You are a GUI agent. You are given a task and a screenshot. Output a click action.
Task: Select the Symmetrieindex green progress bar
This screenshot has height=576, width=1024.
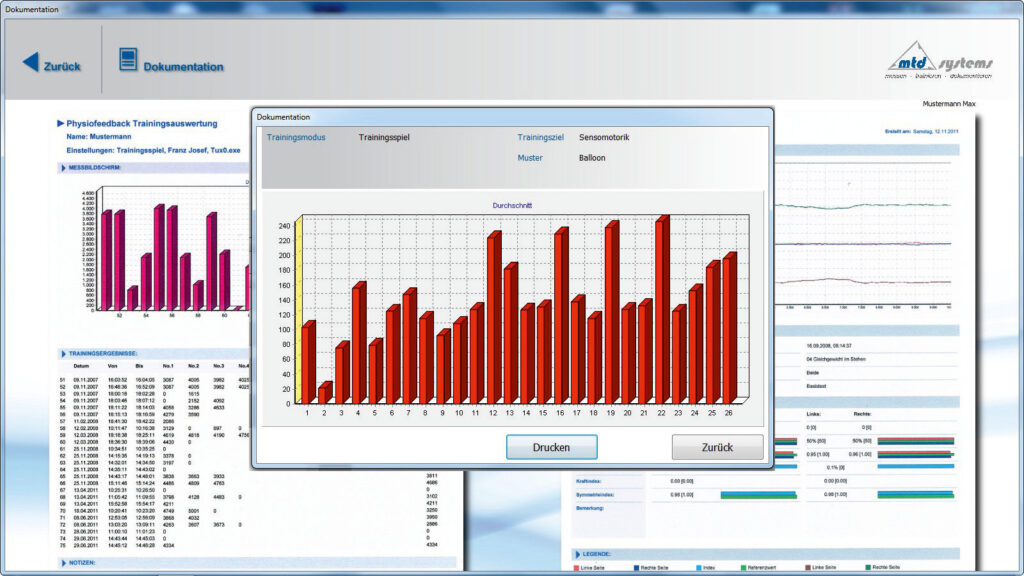click(x=760, y=494)
